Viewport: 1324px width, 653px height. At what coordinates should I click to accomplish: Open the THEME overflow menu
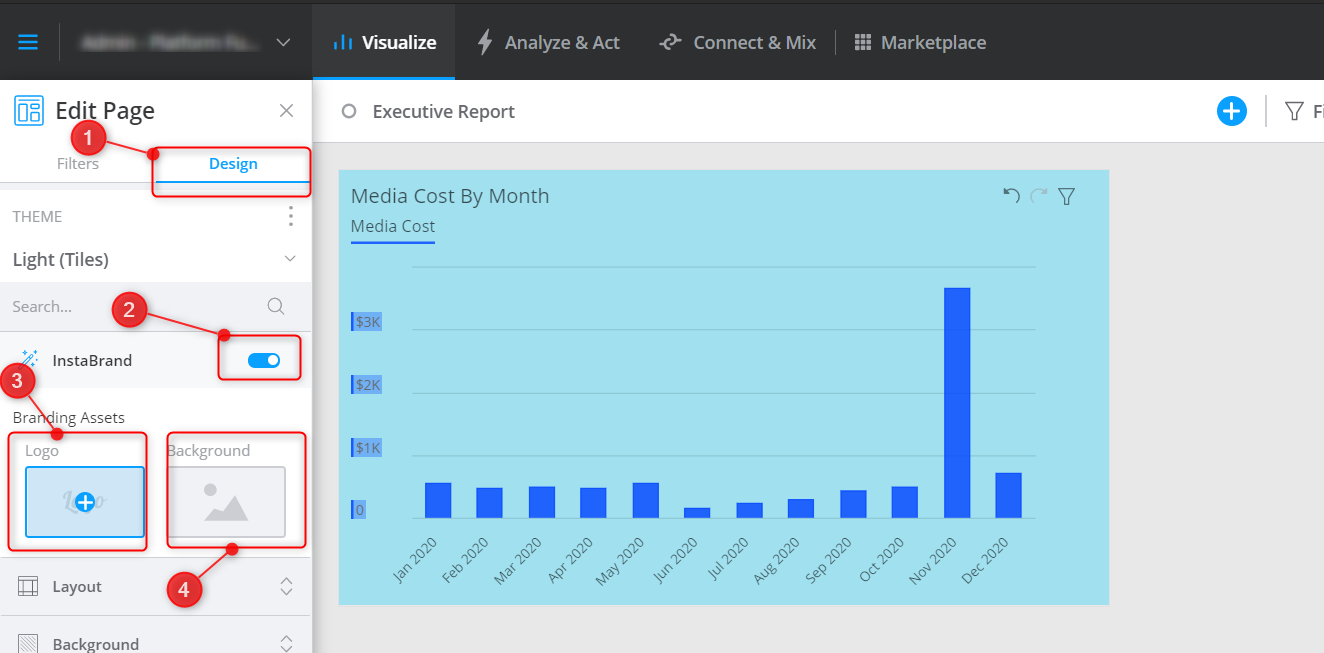[290, 216]
